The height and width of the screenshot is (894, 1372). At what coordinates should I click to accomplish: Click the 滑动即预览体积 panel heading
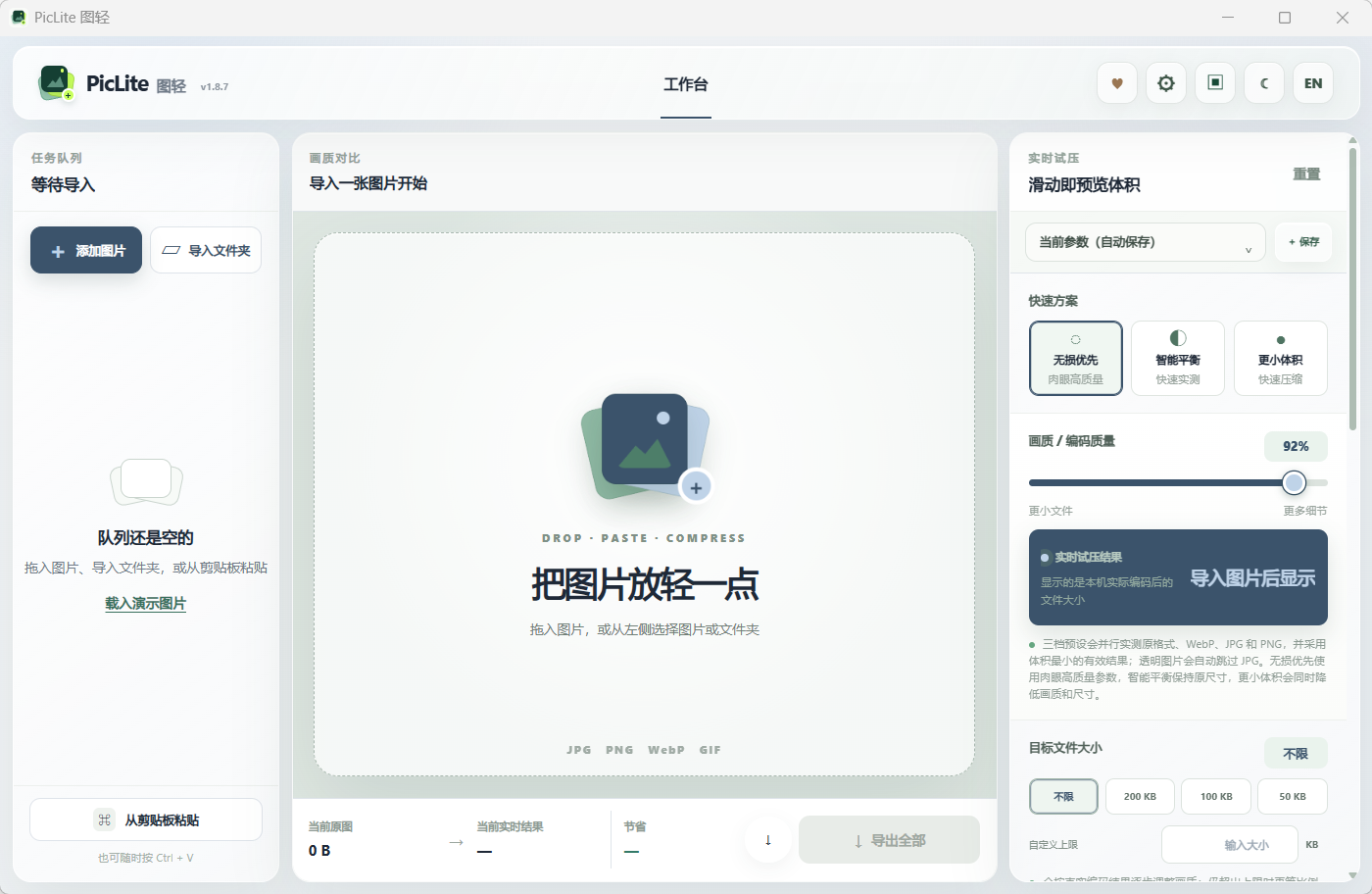click(1084, 184)
